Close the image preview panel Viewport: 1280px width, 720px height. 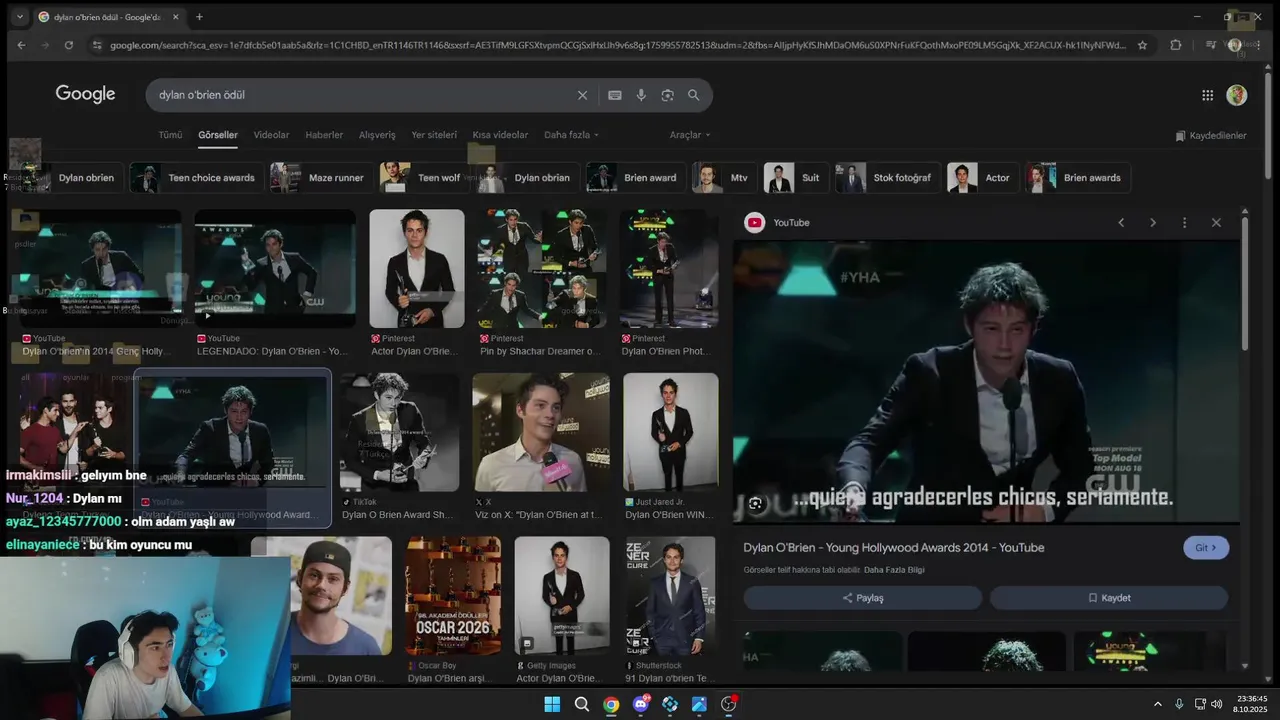[1216, 223]
